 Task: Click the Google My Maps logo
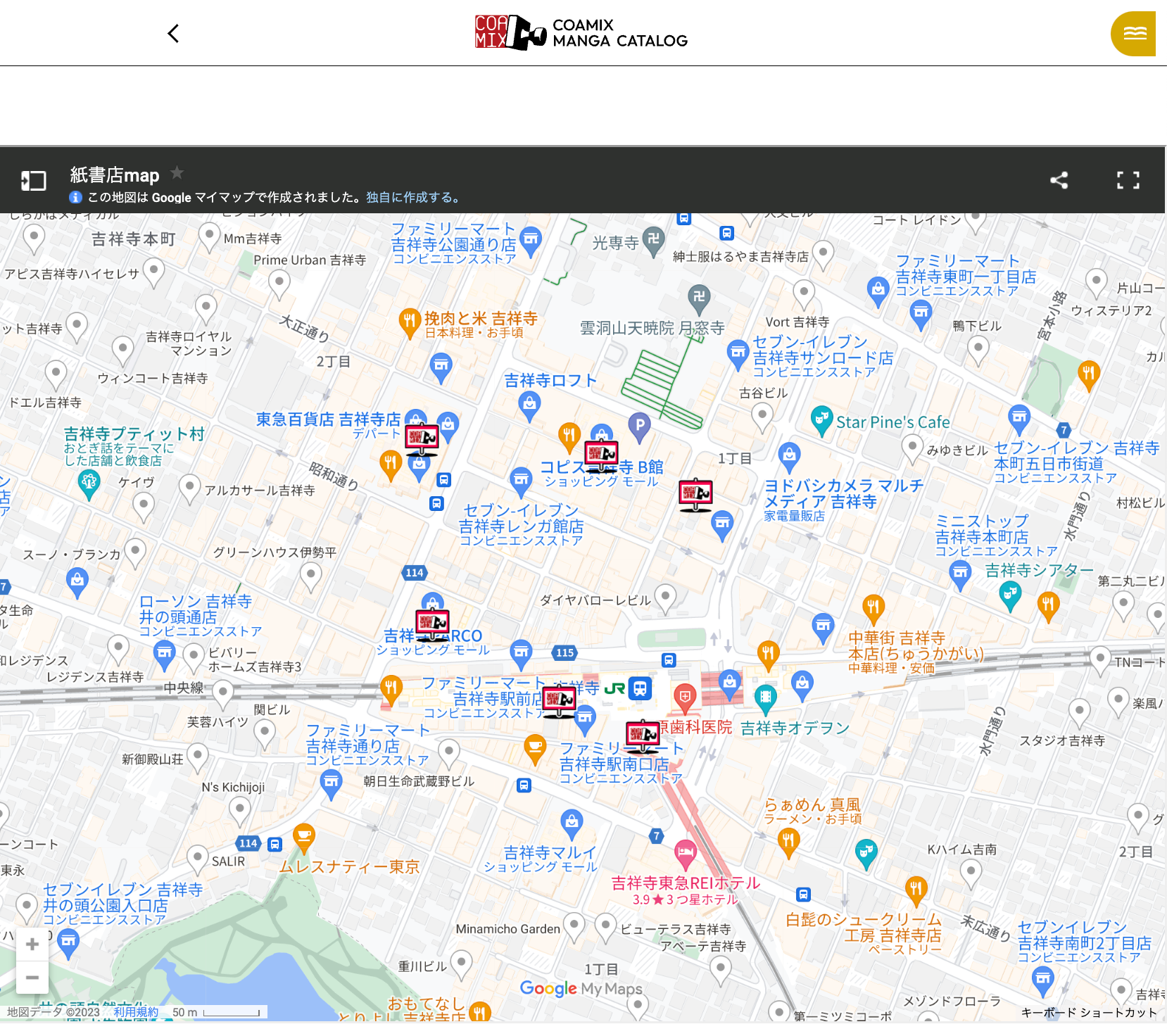581,989
